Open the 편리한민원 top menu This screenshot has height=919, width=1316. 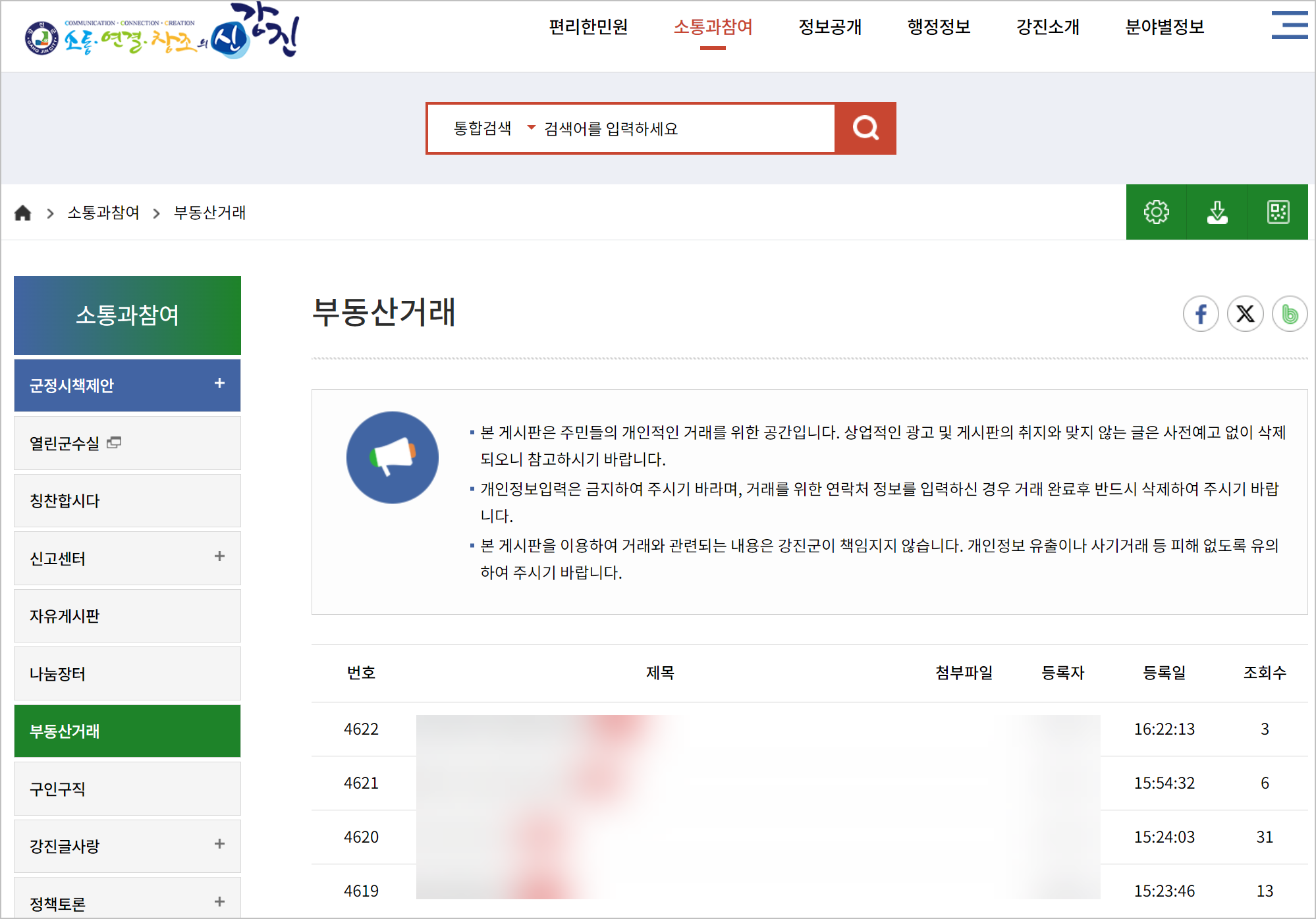(588, 27)
